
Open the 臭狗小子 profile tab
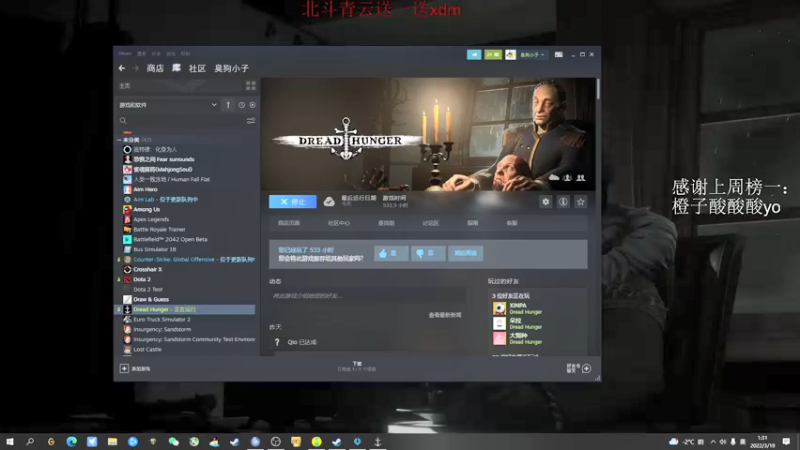click(x=231, y=68)
